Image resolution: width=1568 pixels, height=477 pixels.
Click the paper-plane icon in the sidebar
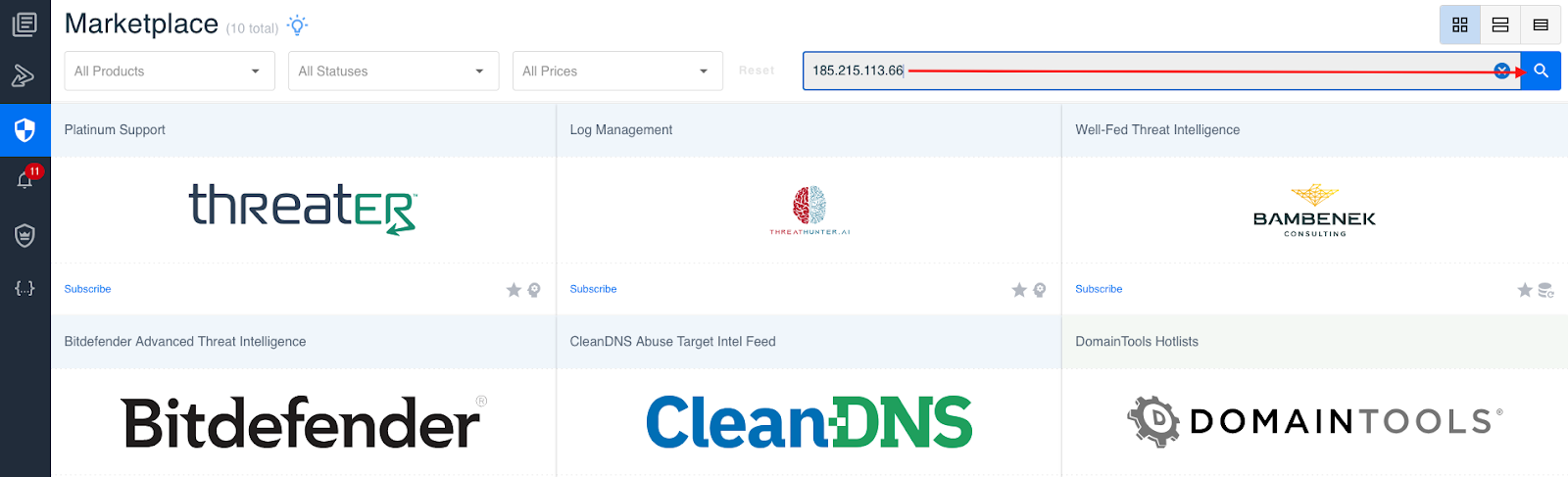coord(24,75)
